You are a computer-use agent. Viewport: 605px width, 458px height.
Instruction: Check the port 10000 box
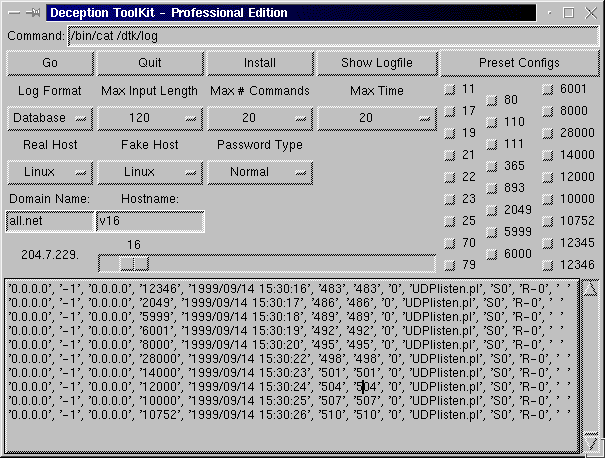[x=548, y=199]
